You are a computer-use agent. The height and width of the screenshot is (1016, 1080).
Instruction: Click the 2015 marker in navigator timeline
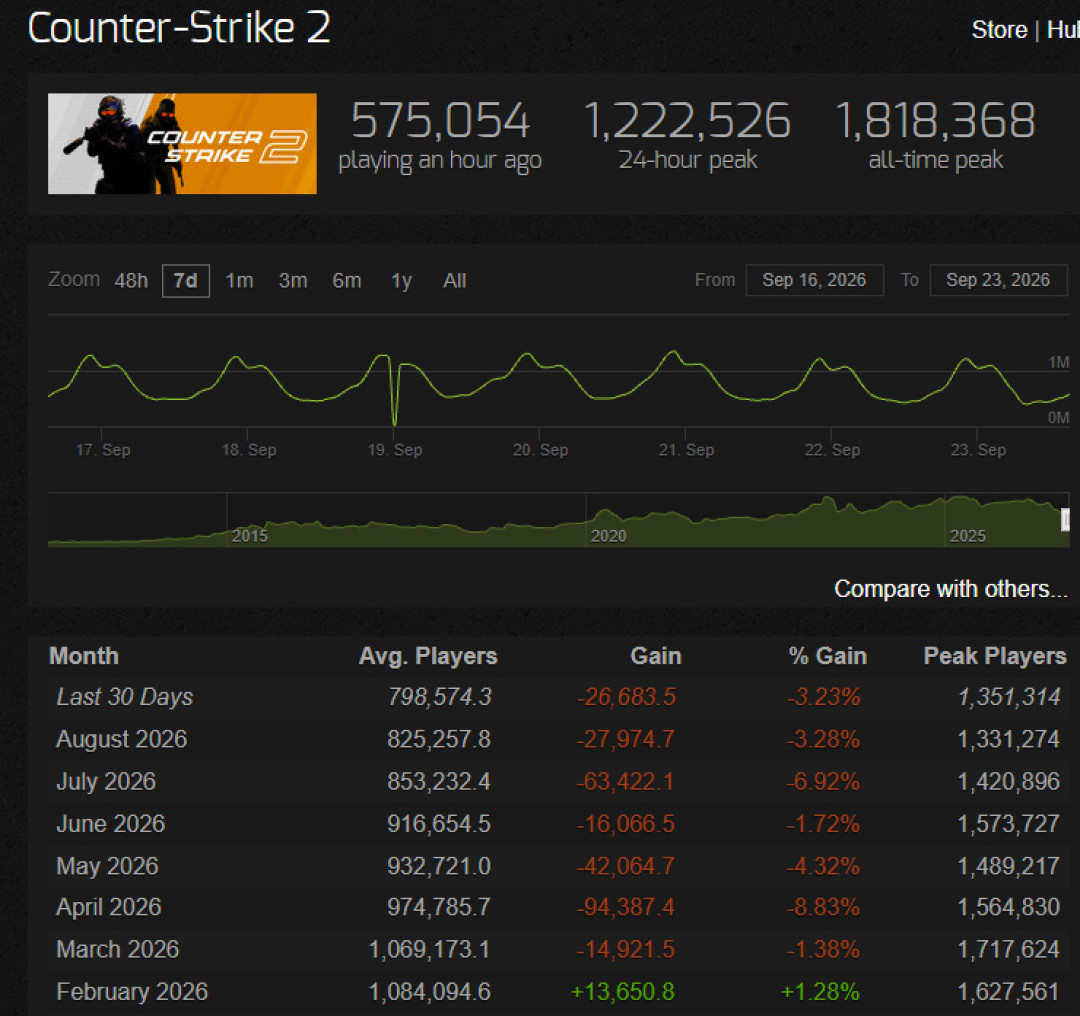tap(249, 536)
